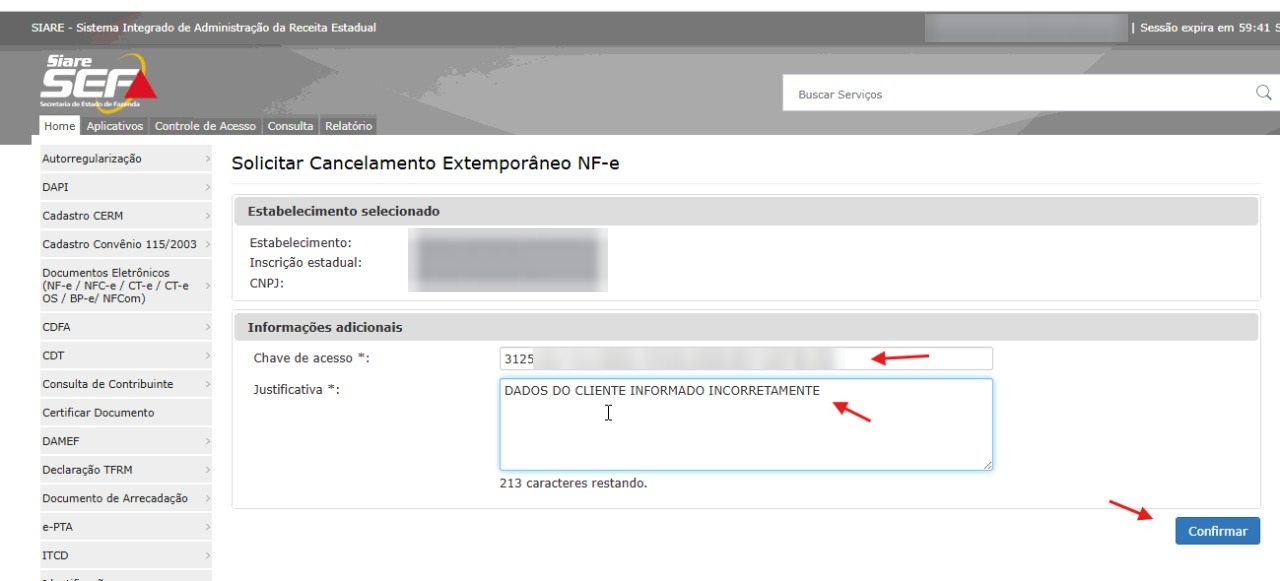The width and height of the screenshot is (1280, 581).
Task: Expand the Autorregularização sidebar item
Action: 126,159
